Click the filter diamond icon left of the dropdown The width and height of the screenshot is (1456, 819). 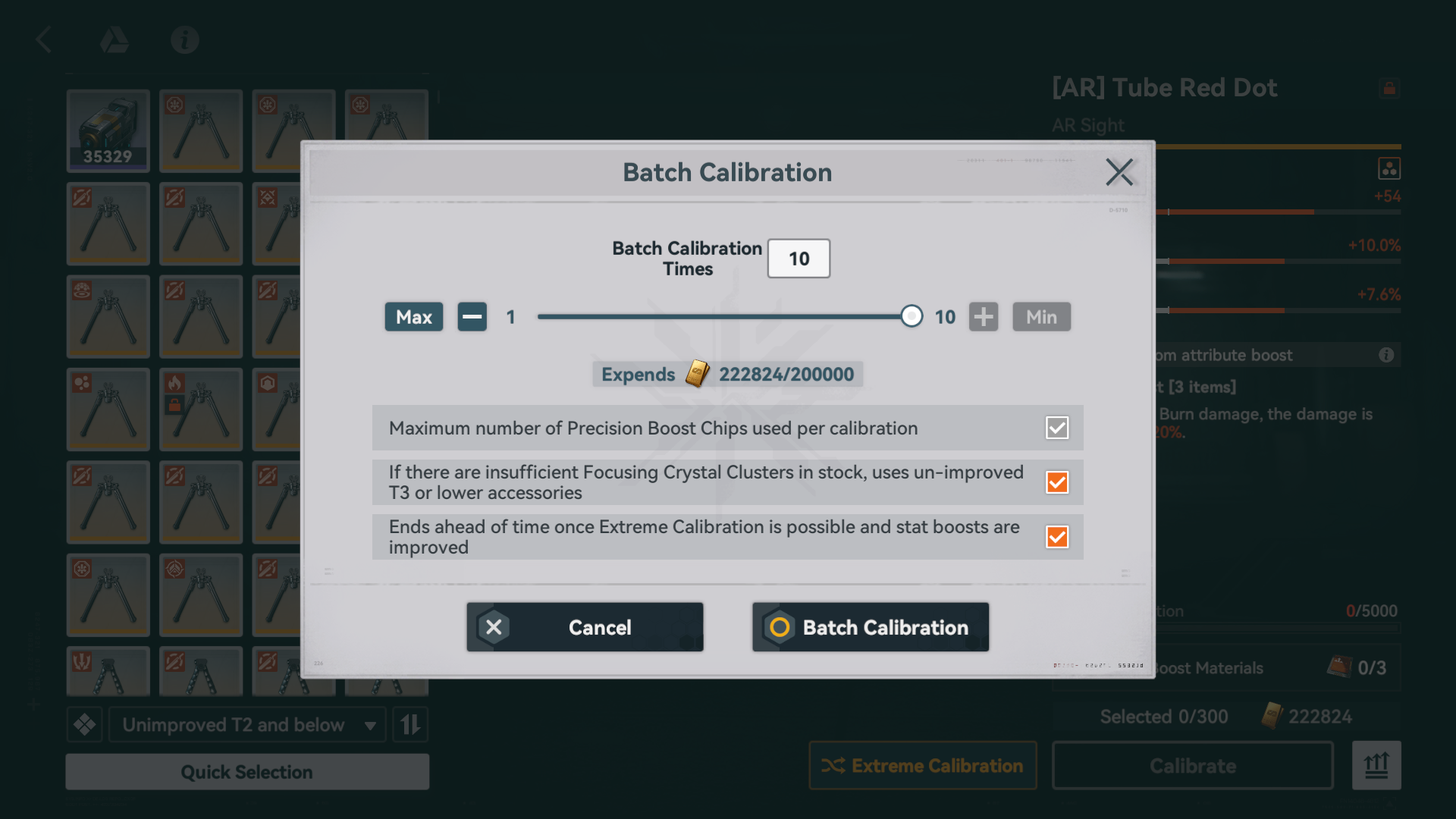point(84,725)
